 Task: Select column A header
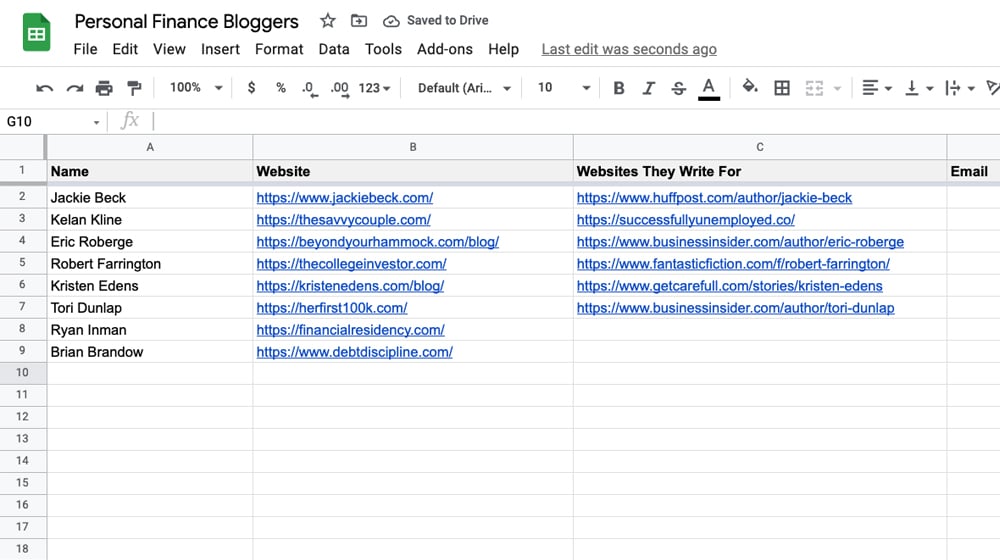tap(150, 147)
